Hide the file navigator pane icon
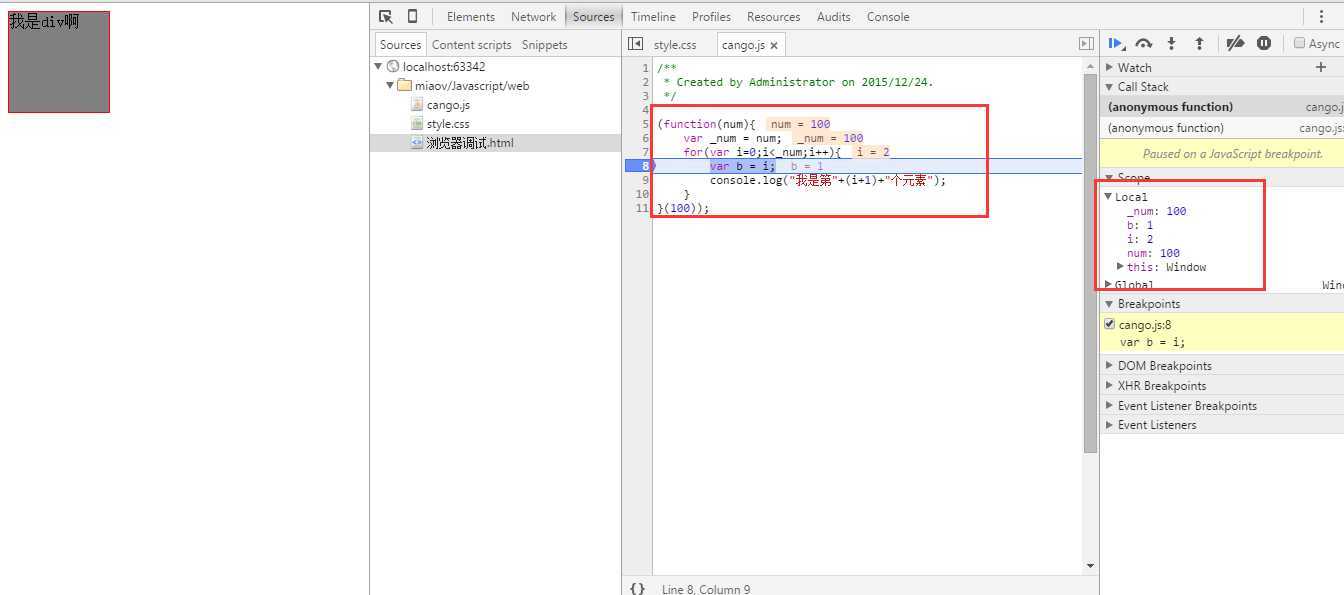The image size is (1344, 595). click(635, 44)
